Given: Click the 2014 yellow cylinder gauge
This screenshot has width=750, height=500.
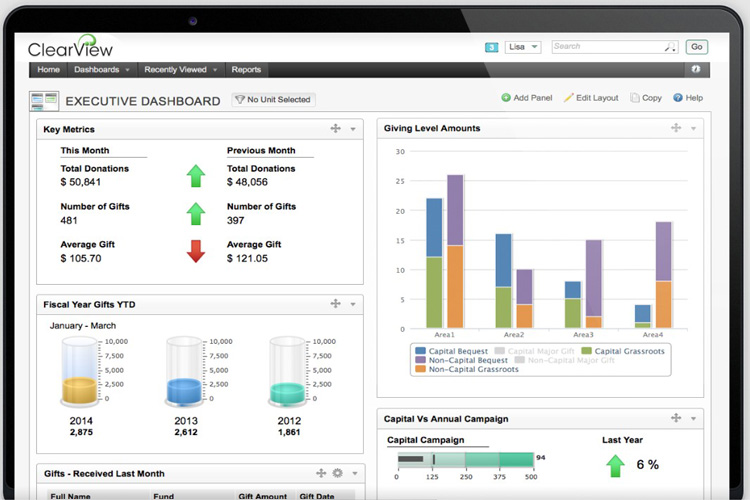Looking at the screenshot, I should click(x=79, y=371).
